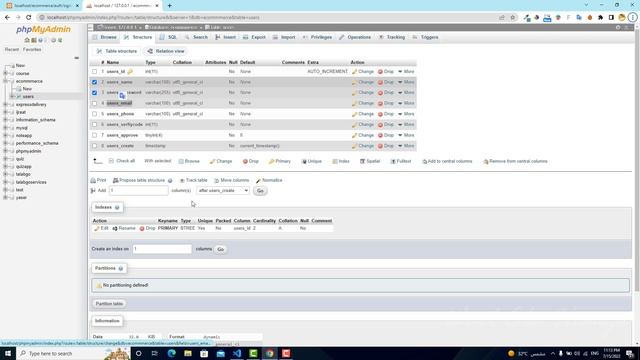Open the Chrome three-dot menu
640x360 pixels.
(x=632, y=18)
